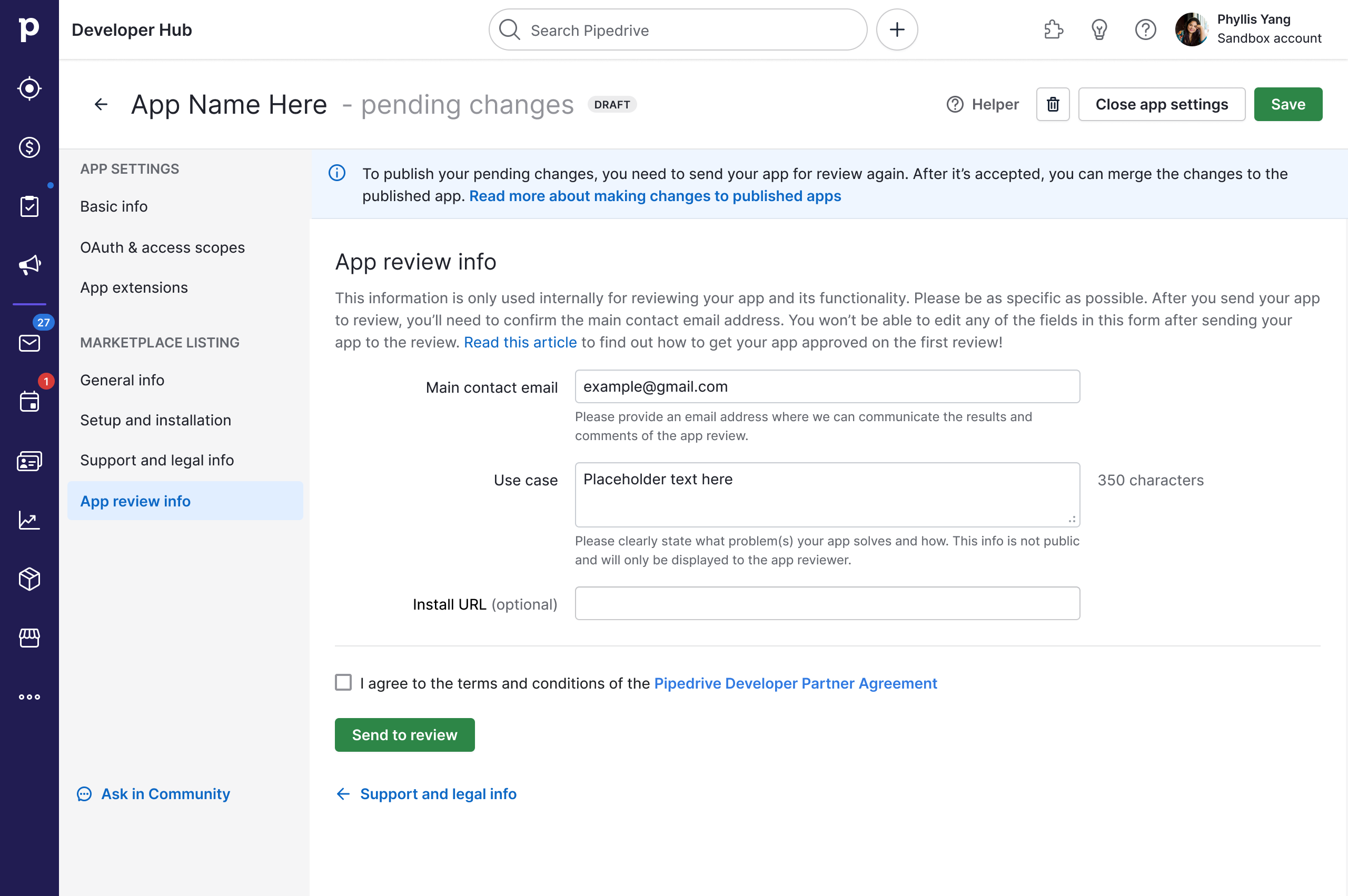The width and height of the screenshot is (1348, 896).
Task: Click Send to review button
Action: (x=405, y=734)
